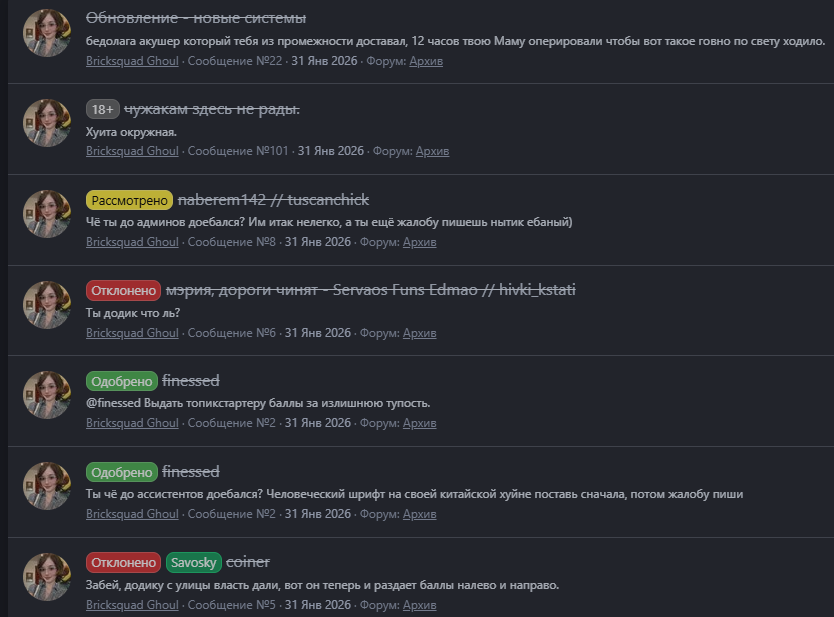Click "Отклонено" label next to Savosky tag

124,562
